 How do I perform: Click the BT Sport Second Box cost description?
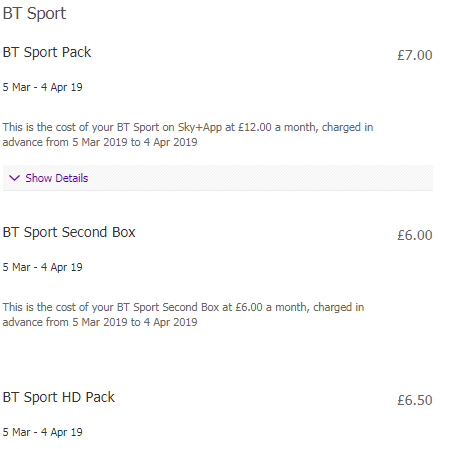point(183,315)
